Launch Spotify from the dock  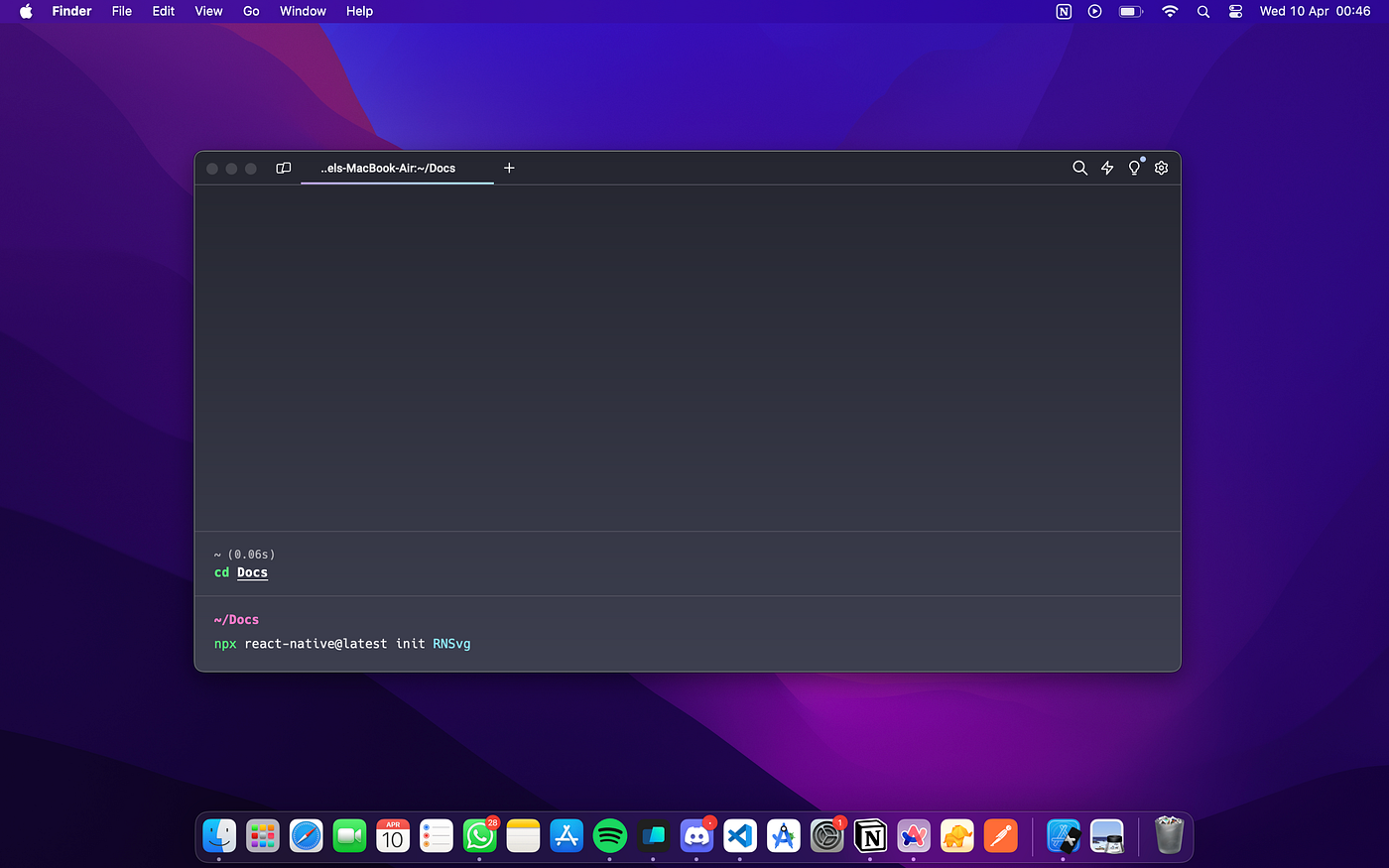coord(609,836)
